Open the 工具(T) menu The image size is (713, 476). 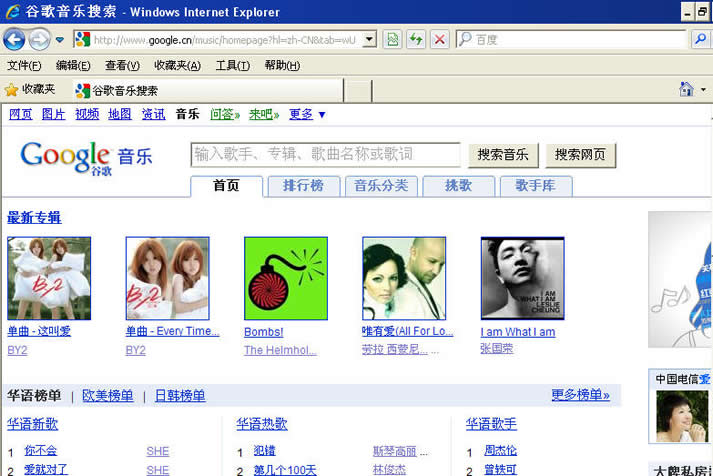point(232,65)
